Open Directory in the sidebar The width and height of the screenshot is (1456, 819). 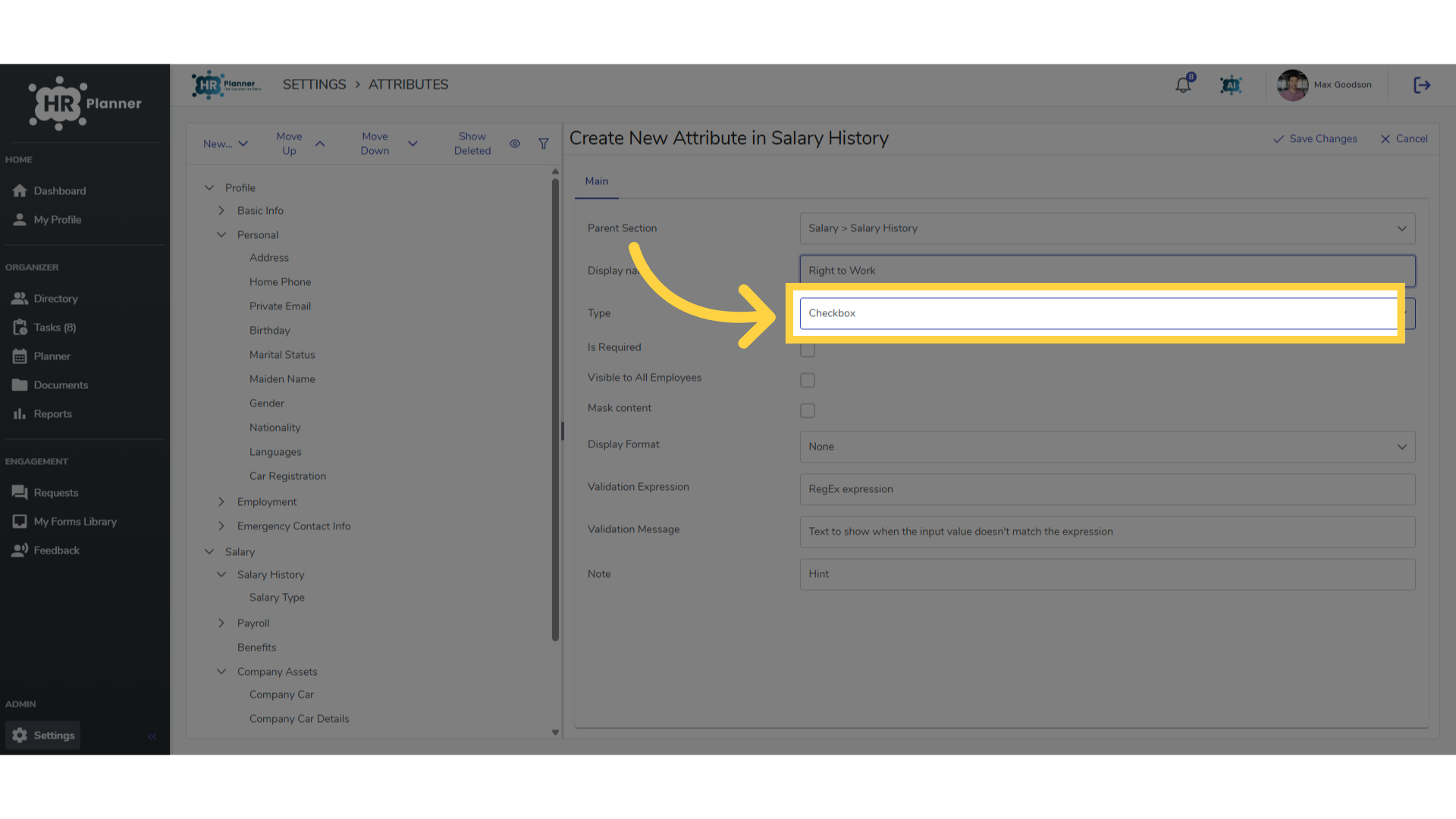point(45,299)
